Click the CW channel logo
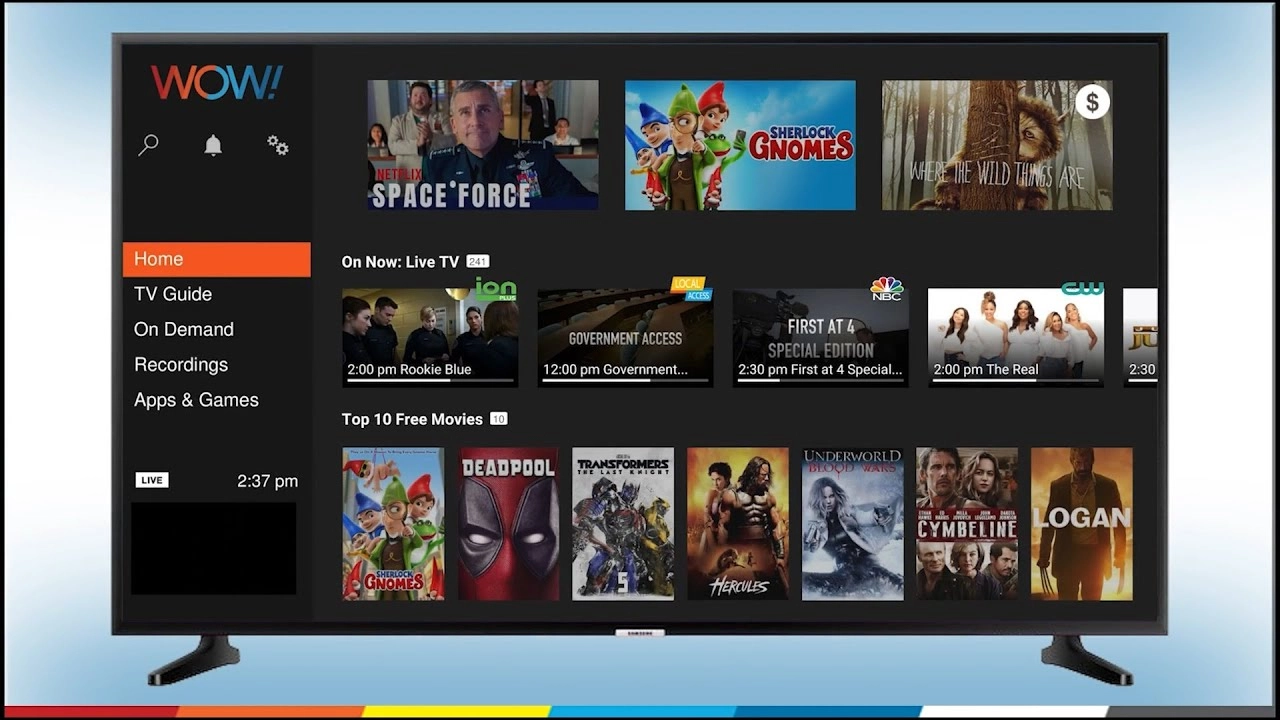Image resolution: width=1280 pixels, height=720 pixels. (x=1082, y=288)
